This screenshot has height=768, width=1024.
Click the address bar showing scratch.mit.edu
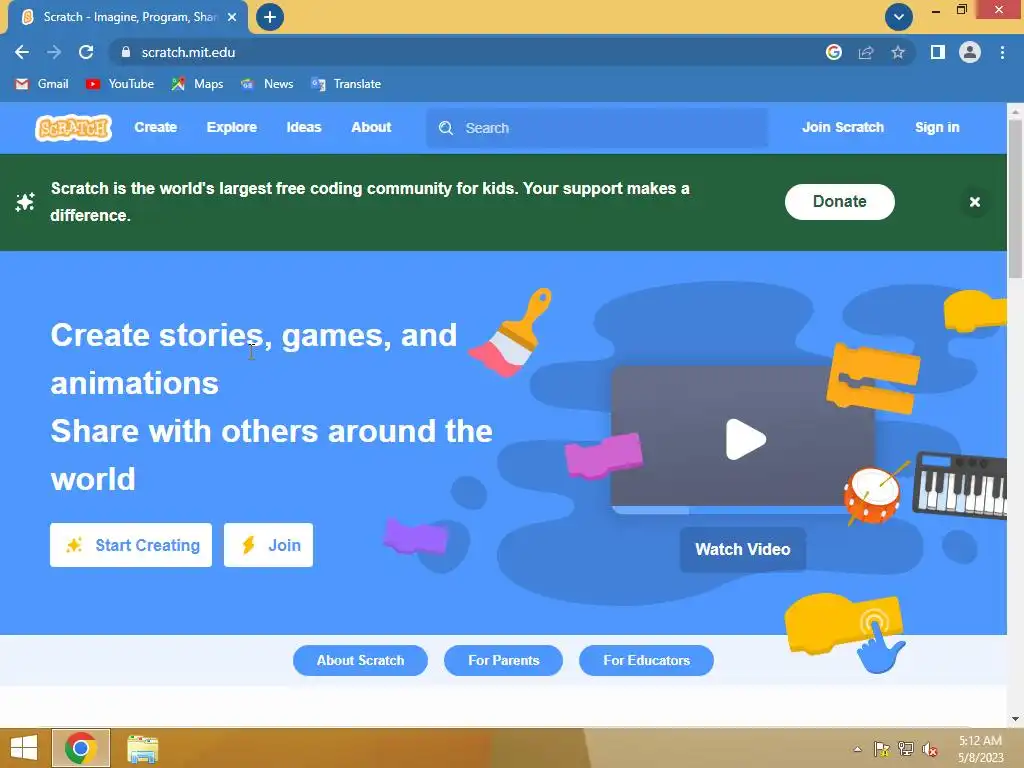(x=457, y=52)
